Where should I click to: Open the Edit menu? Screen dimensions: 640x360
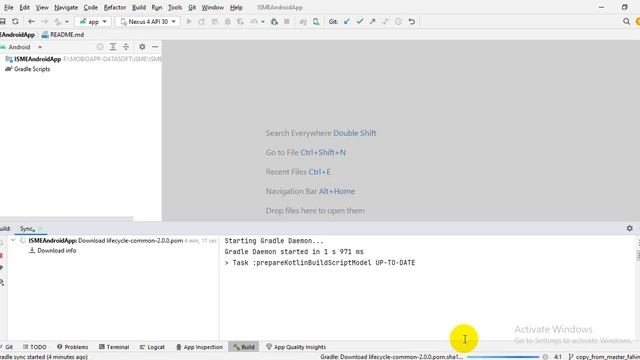24,7
